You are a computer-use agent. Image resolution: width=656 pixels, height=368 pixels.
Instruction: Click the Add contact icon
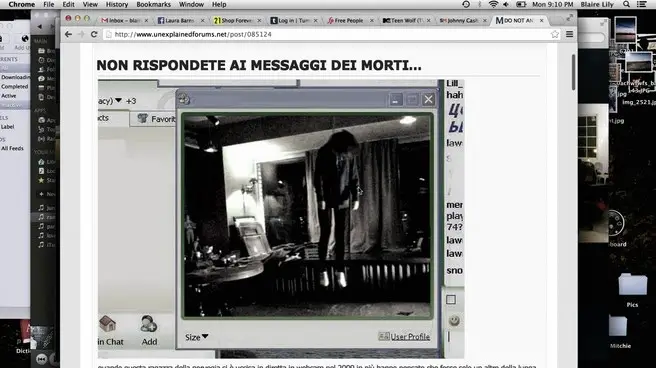click(149, 324)
